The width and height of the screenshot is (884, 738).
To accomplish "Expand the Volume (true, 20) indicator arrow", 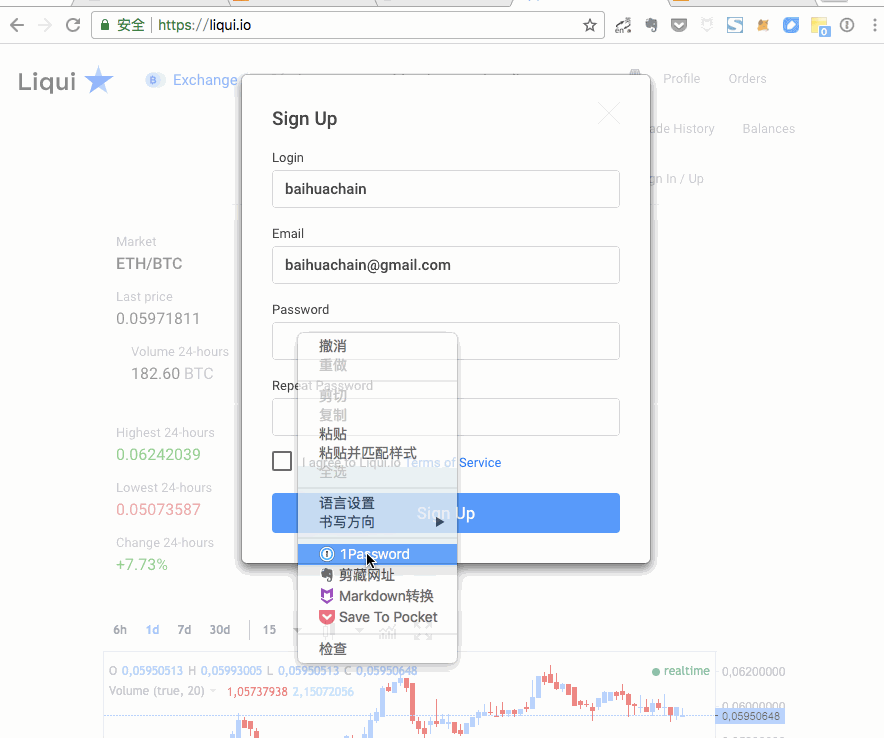I will (213, 691).
